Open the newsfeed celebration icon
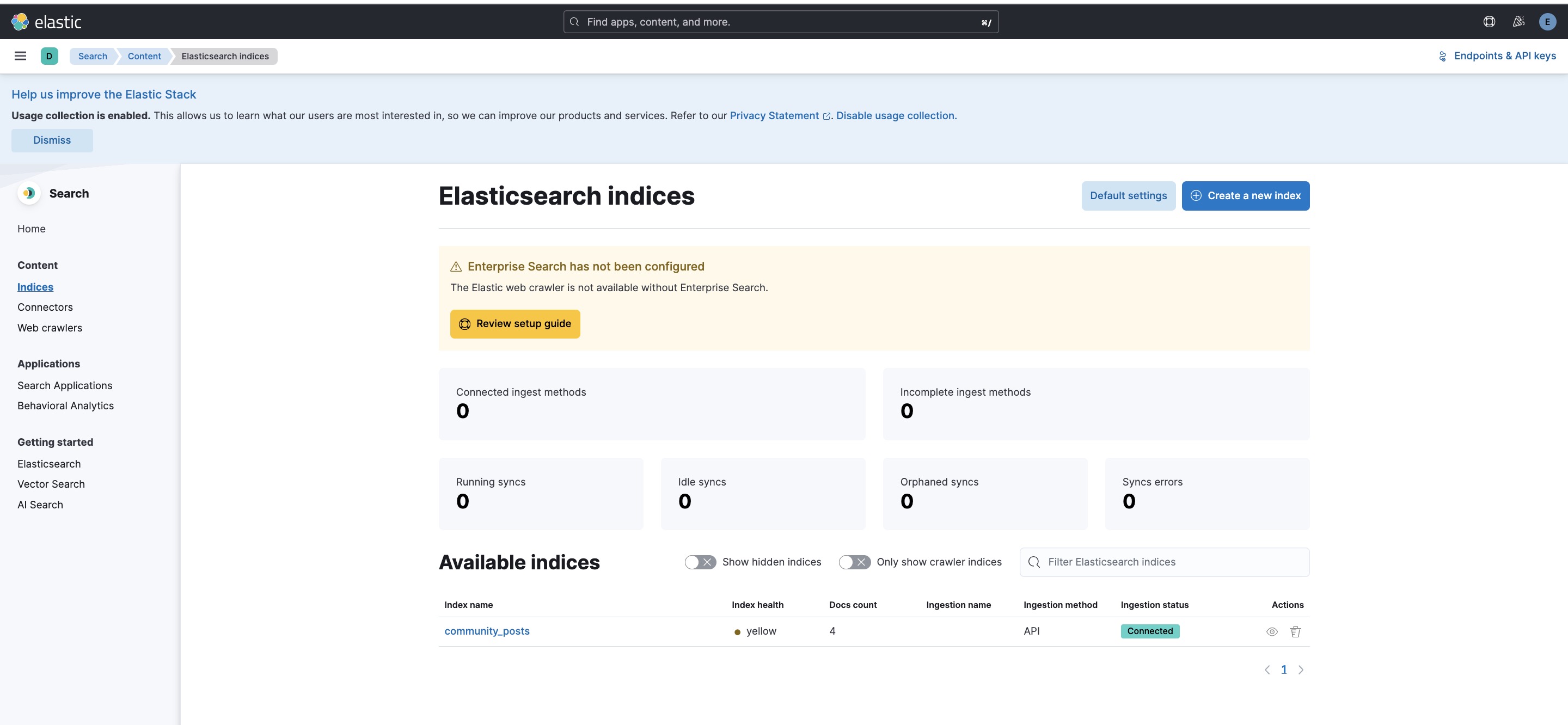Screen dimensions: 1568x725 (x=1518, y=22)
